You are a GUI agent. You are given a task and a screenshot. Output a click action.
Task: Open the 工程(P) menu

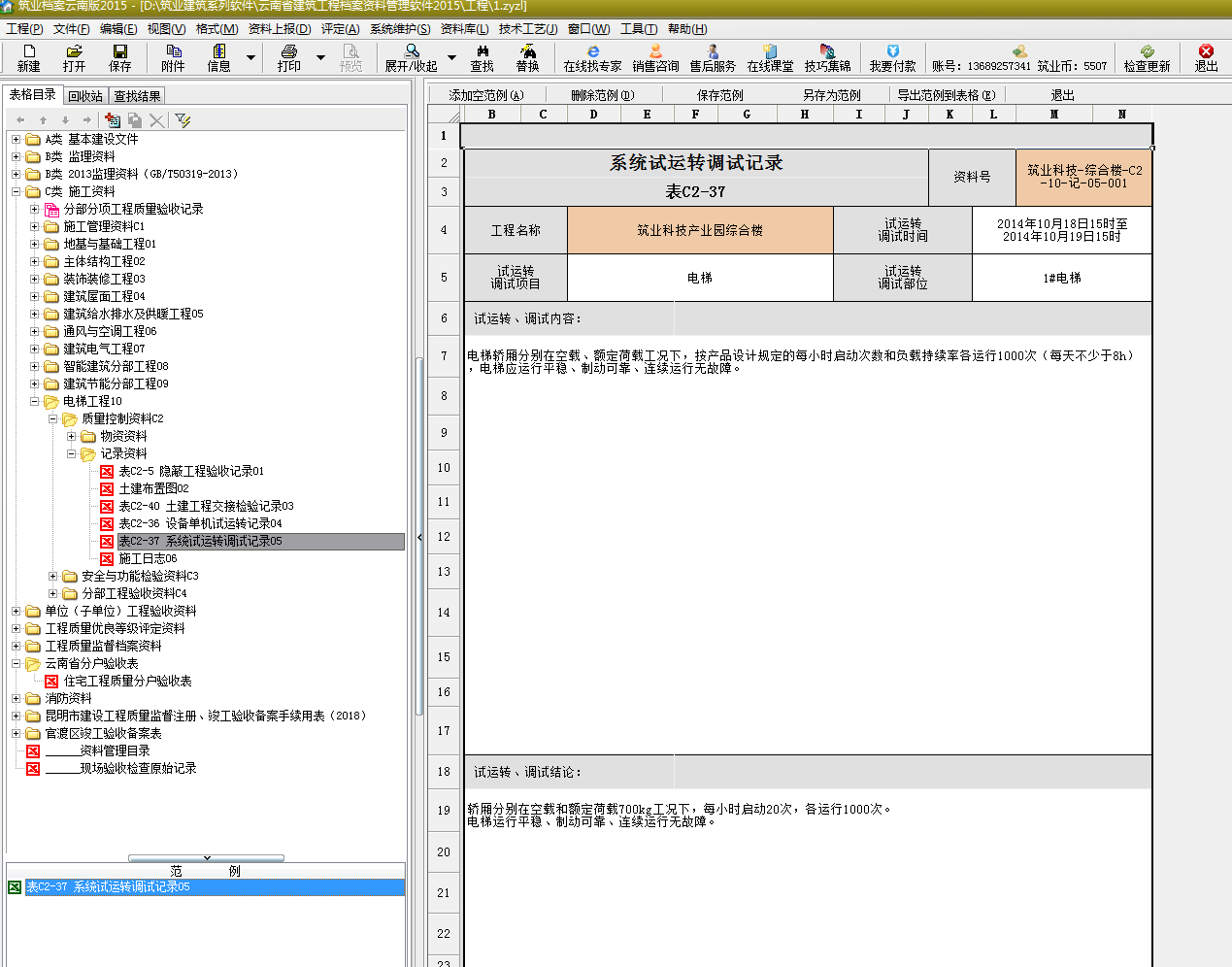point(24,29)
